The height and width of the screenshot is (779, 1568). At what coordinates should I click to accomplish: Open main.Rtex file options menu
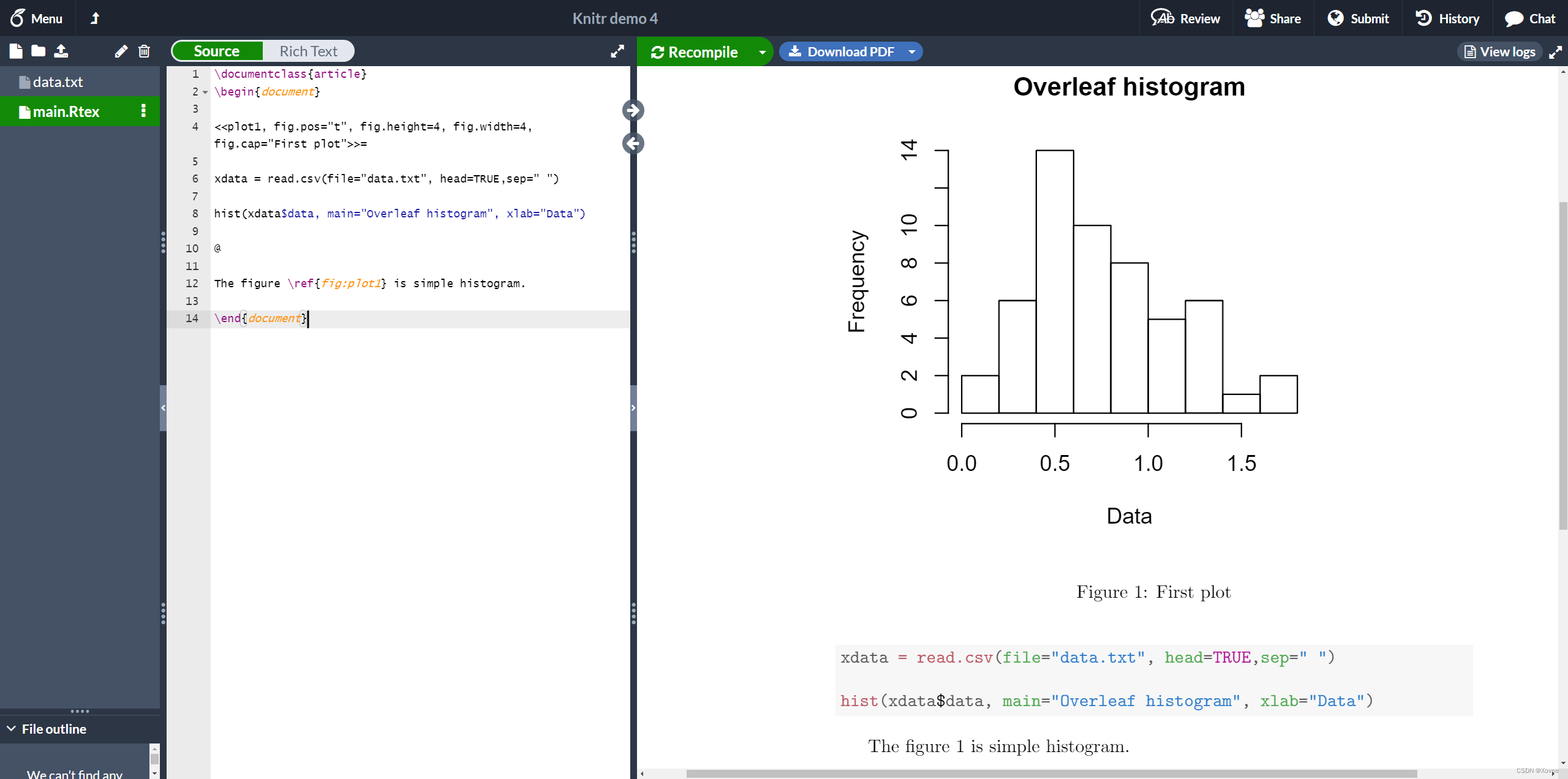pyautogui.click(x=143, y=111)
